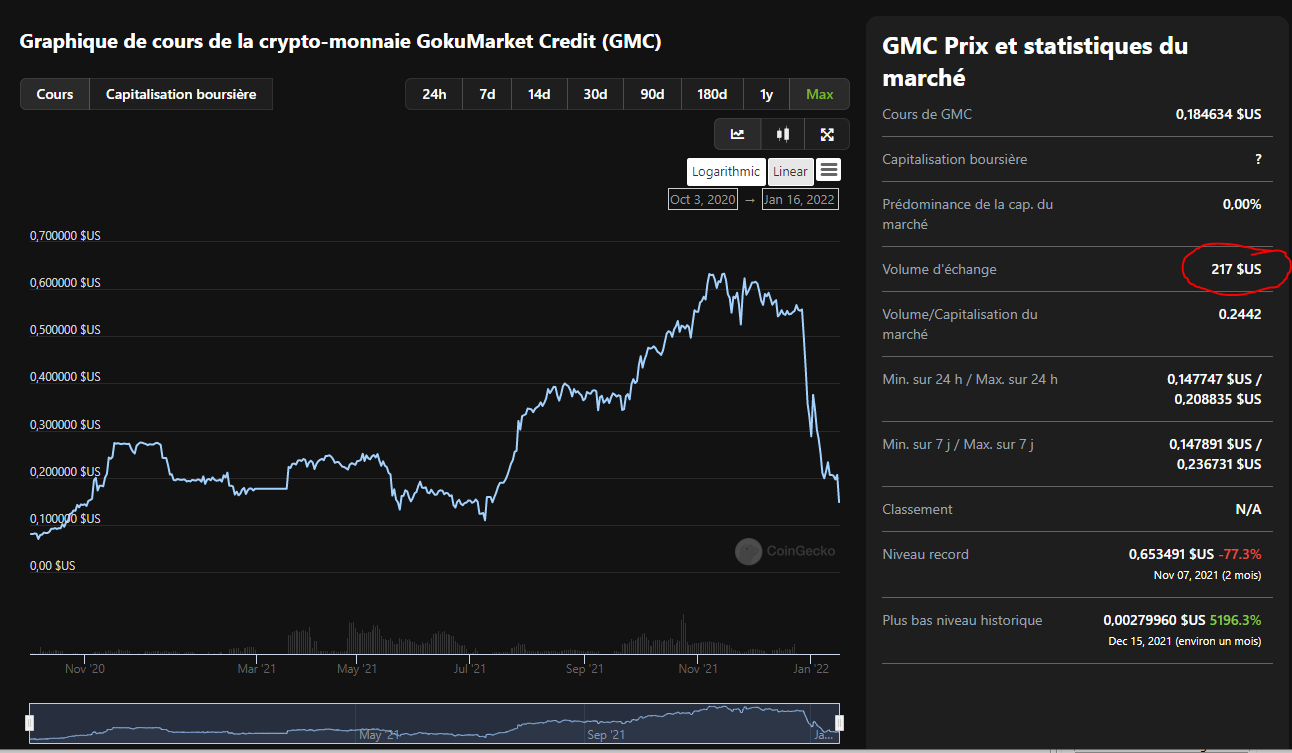Enable Logarithmic scale
Screen dimensions: 1292x753
click(725, 171)
